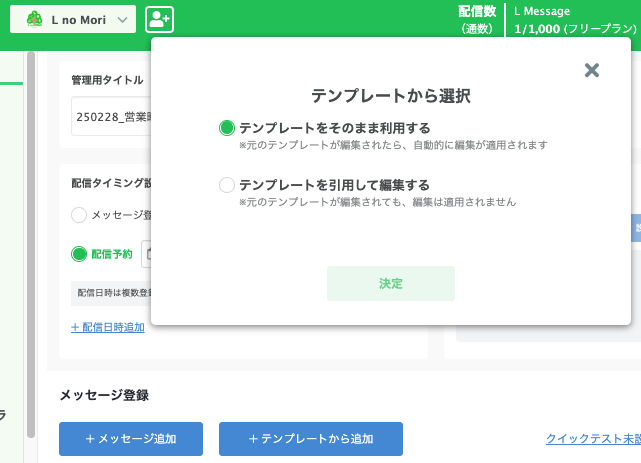Click the L no Mori tree logo

(x=34, y=19)
